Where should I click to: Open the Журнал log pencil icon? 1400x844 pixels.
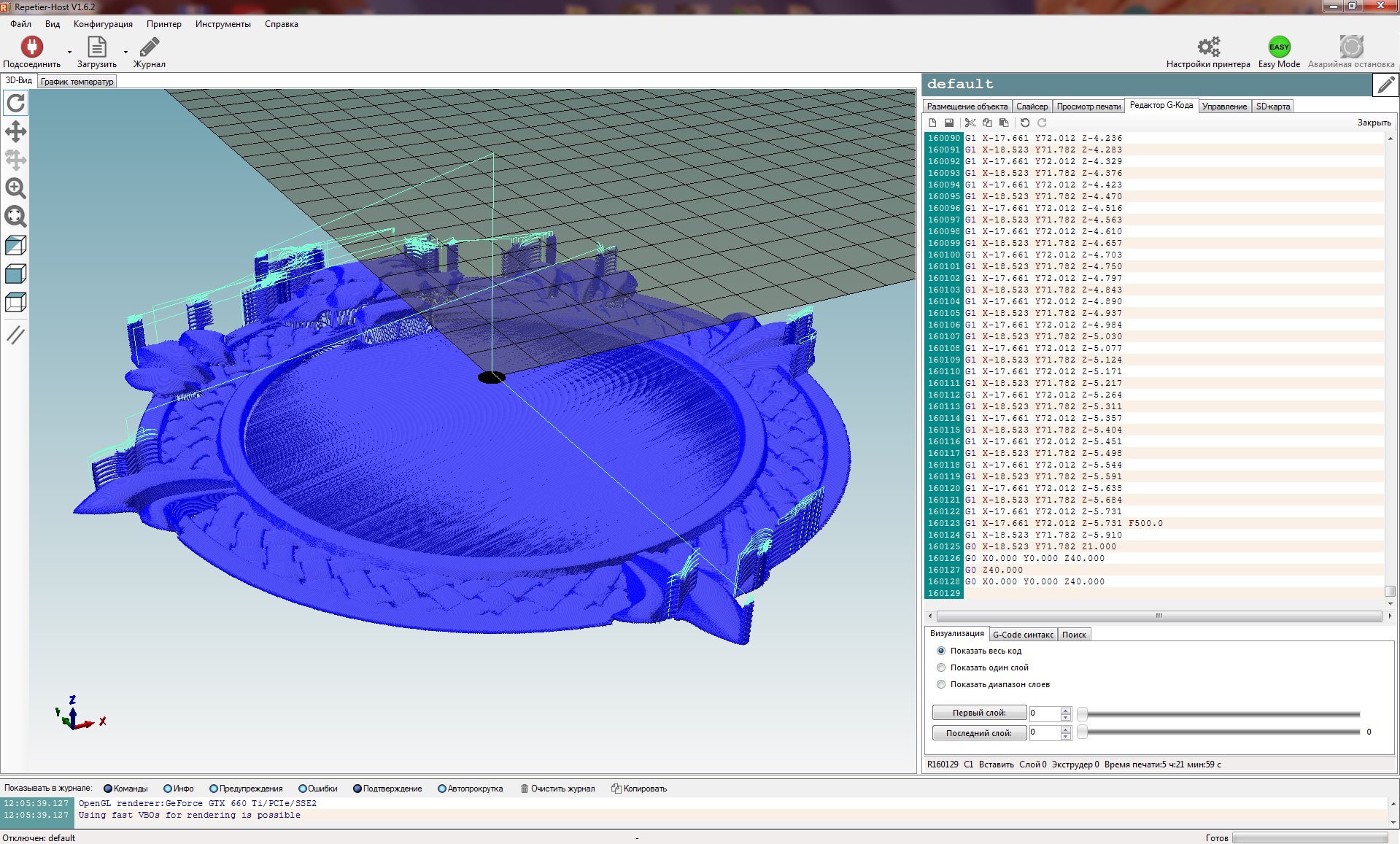[149, 47]
